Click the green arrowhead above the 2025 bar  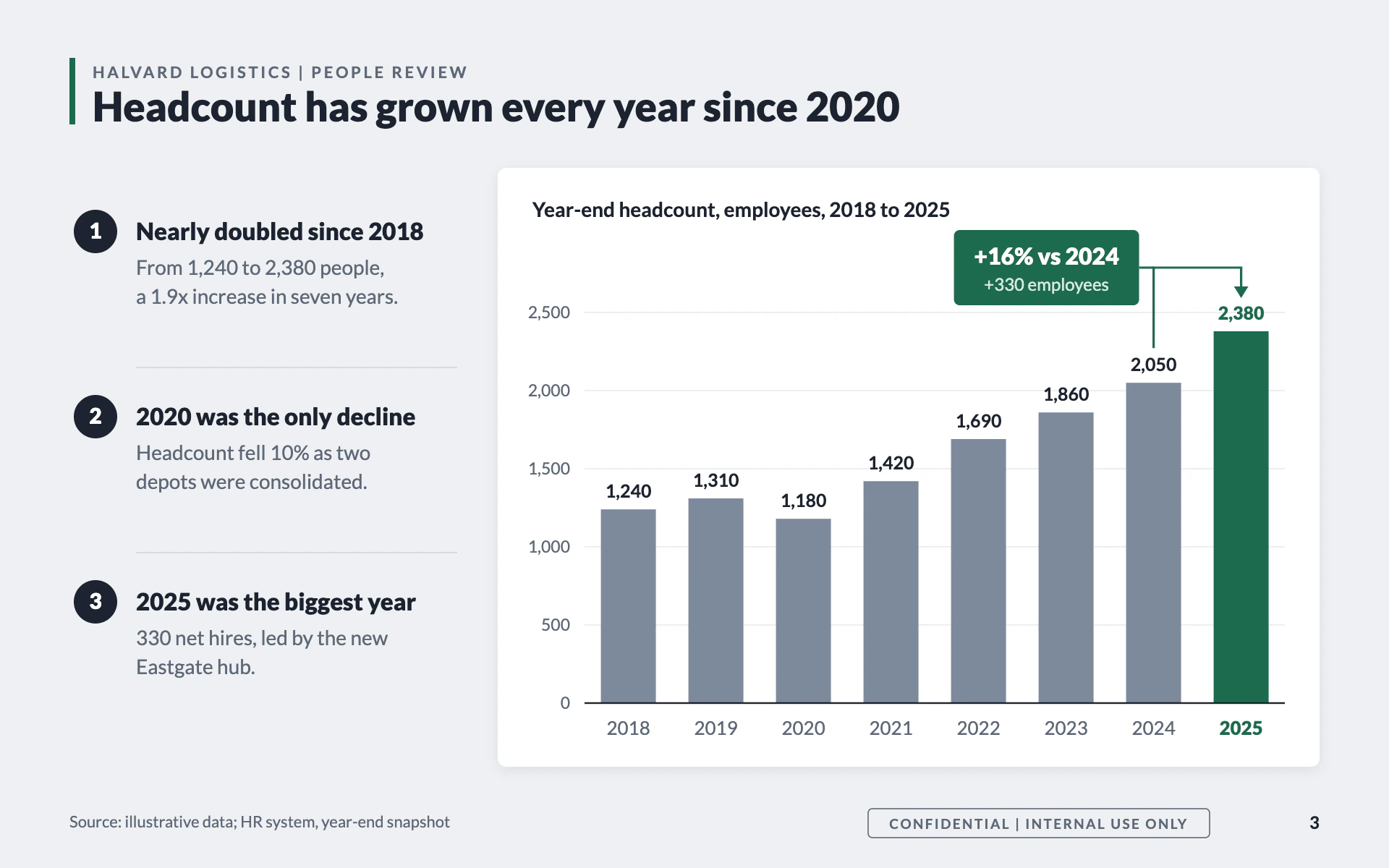pyautogui.click(x=1241, y=292)
